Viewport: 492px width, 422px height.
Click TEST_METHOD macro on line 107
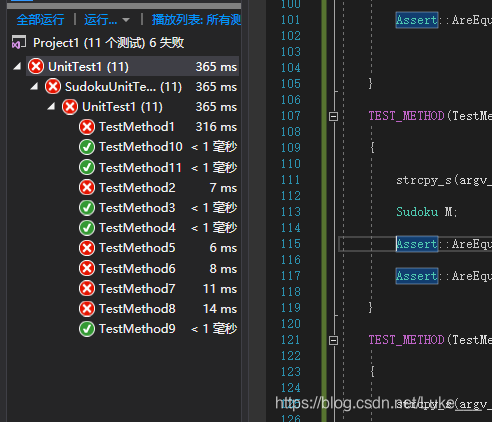tap(406, 116)
